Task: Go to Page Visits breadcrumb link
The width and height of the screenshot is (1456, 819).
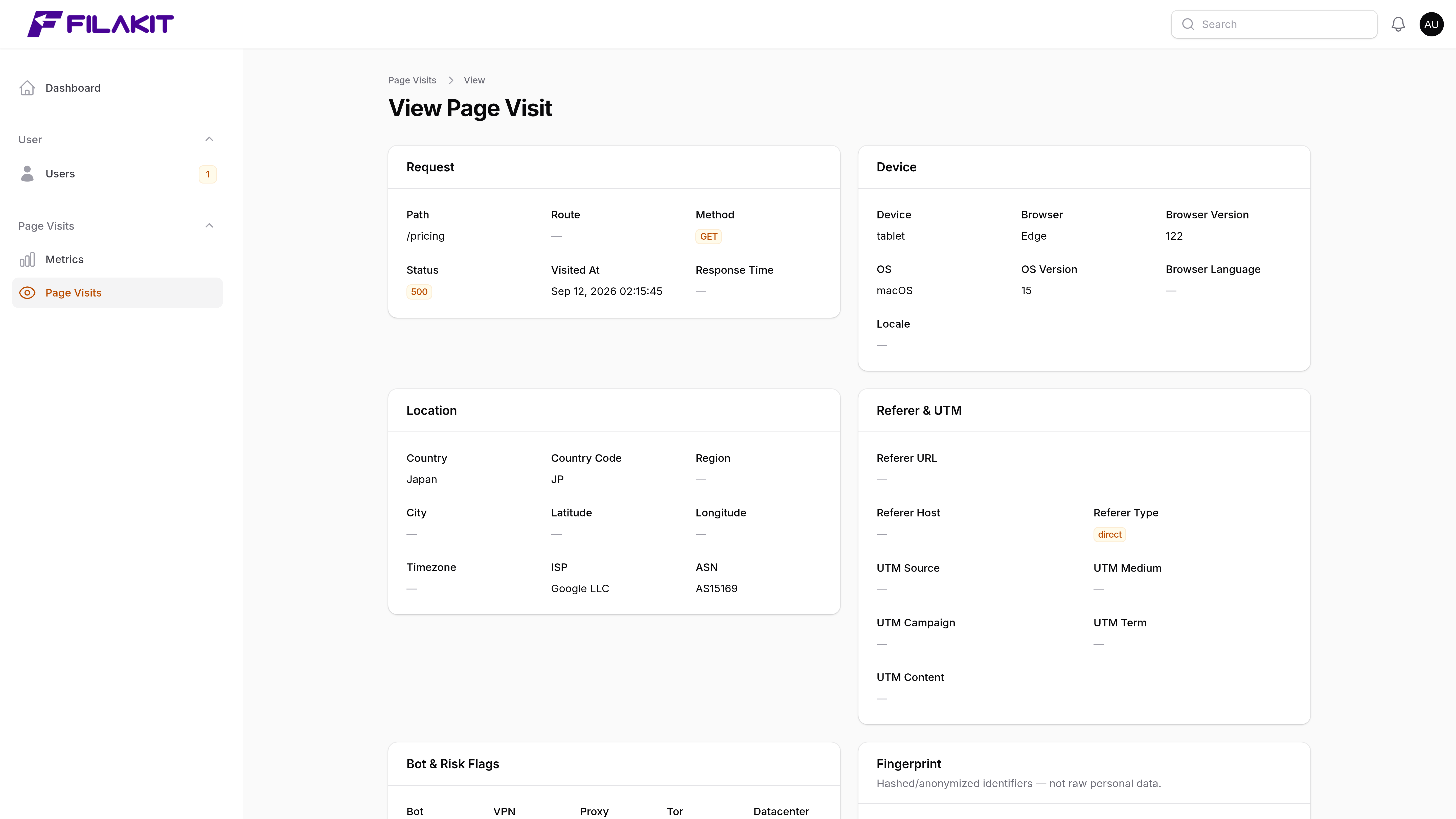Action: [412, 80]
